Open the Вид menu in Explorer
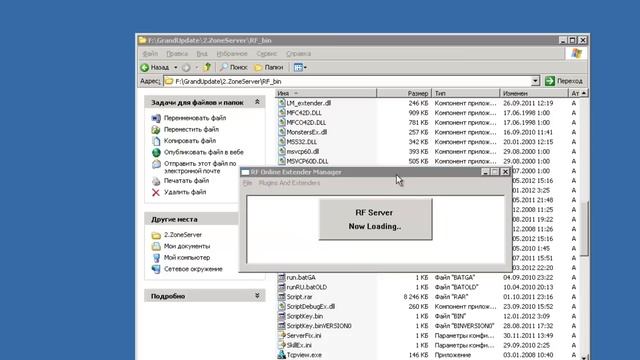Viewport: 640px width, 360px height. (202, 53)
